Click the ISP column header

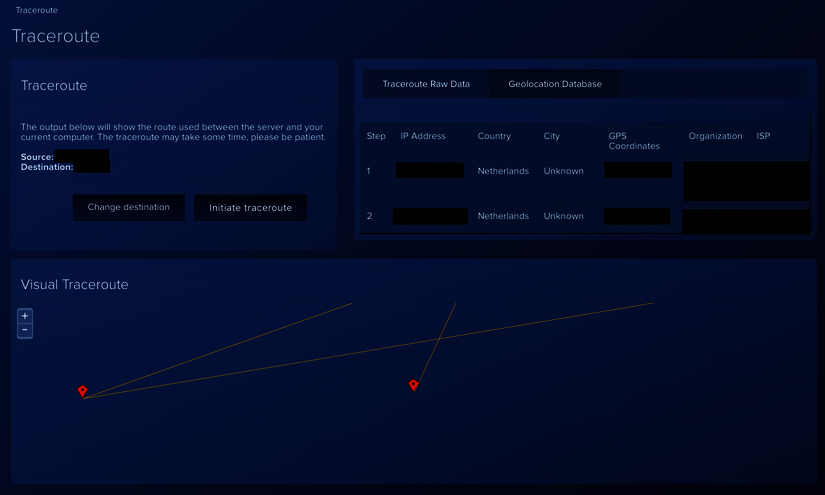[x=764, y=136]
